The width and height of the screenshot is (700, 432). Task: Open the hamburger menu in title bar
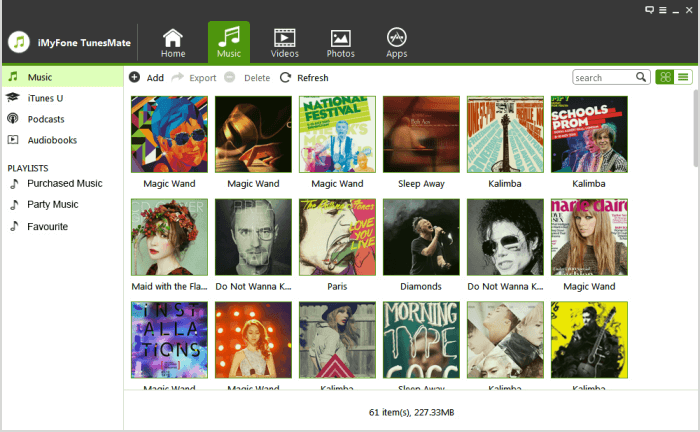(662, 10)
